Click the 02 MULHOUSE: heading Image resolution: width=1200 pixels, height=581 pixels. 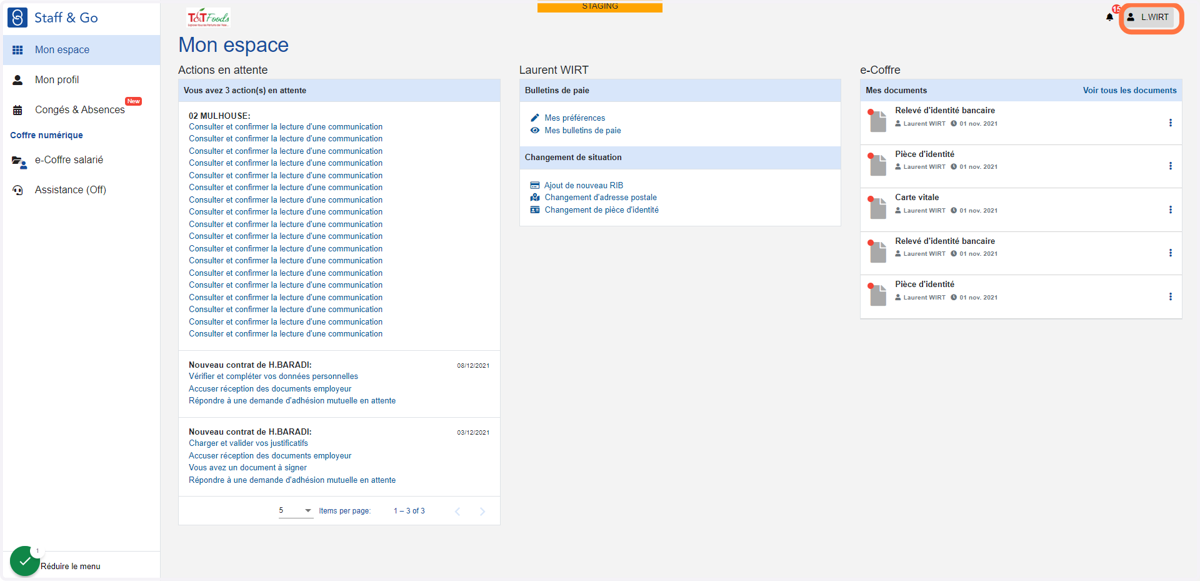(219, 115)
